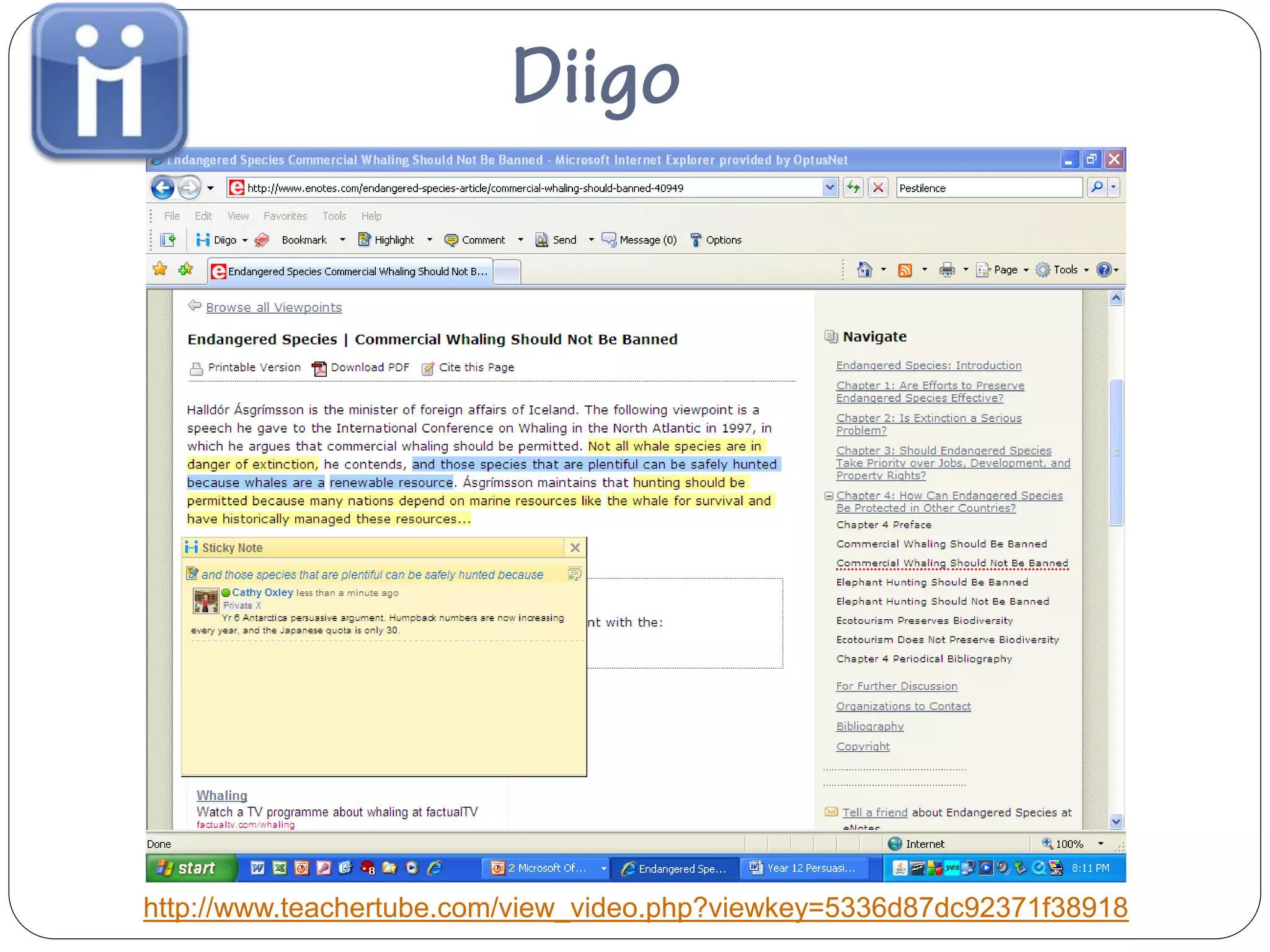Viewport: 1270px width, 952px height.
Task: Click the search box containing Pestilence
Action: [x=988, y=188]
